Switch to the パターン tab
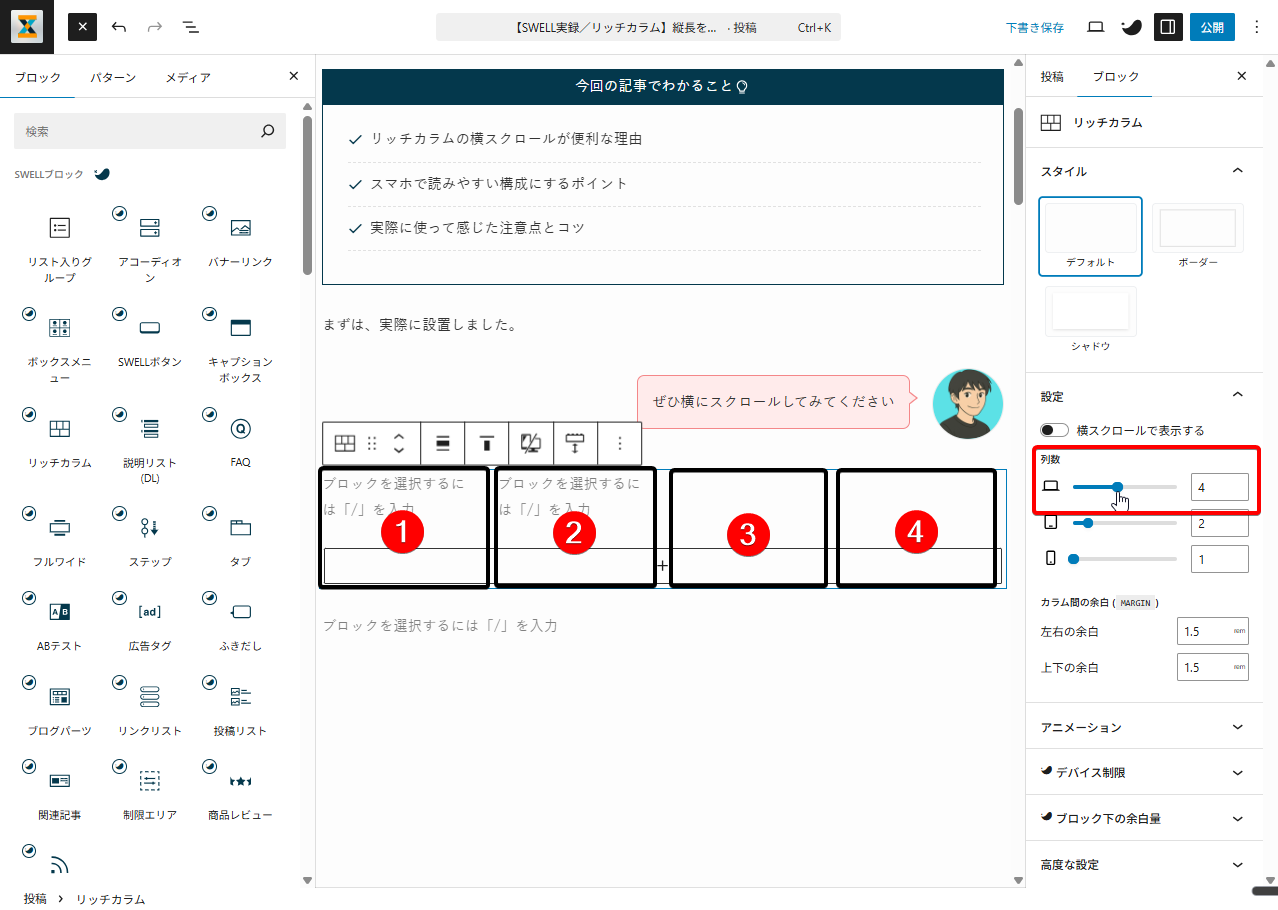Image resolution: width=1278 pixels, height=910 pixels. (112, 77)
